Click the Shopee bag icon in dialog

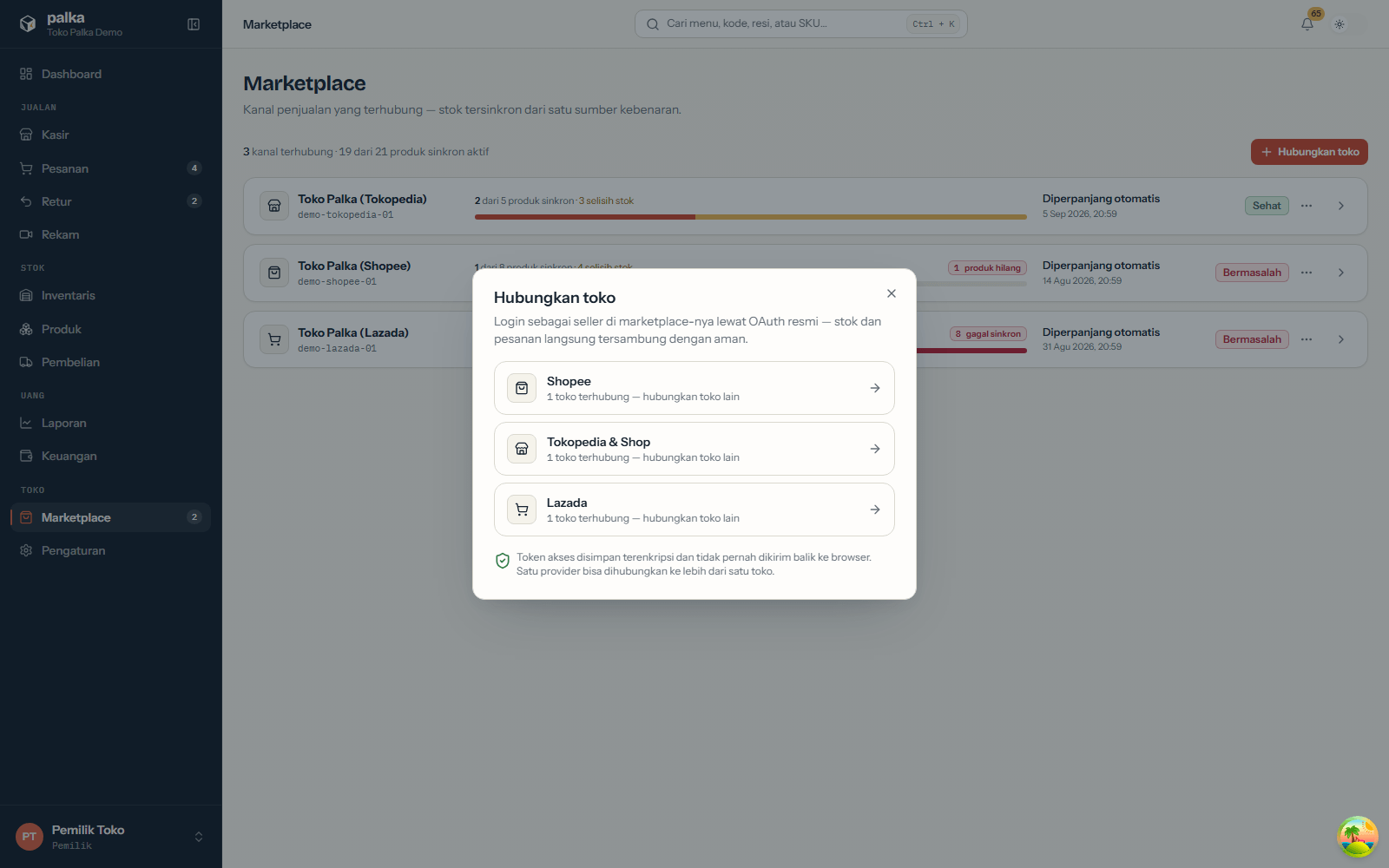coord(522,388)
